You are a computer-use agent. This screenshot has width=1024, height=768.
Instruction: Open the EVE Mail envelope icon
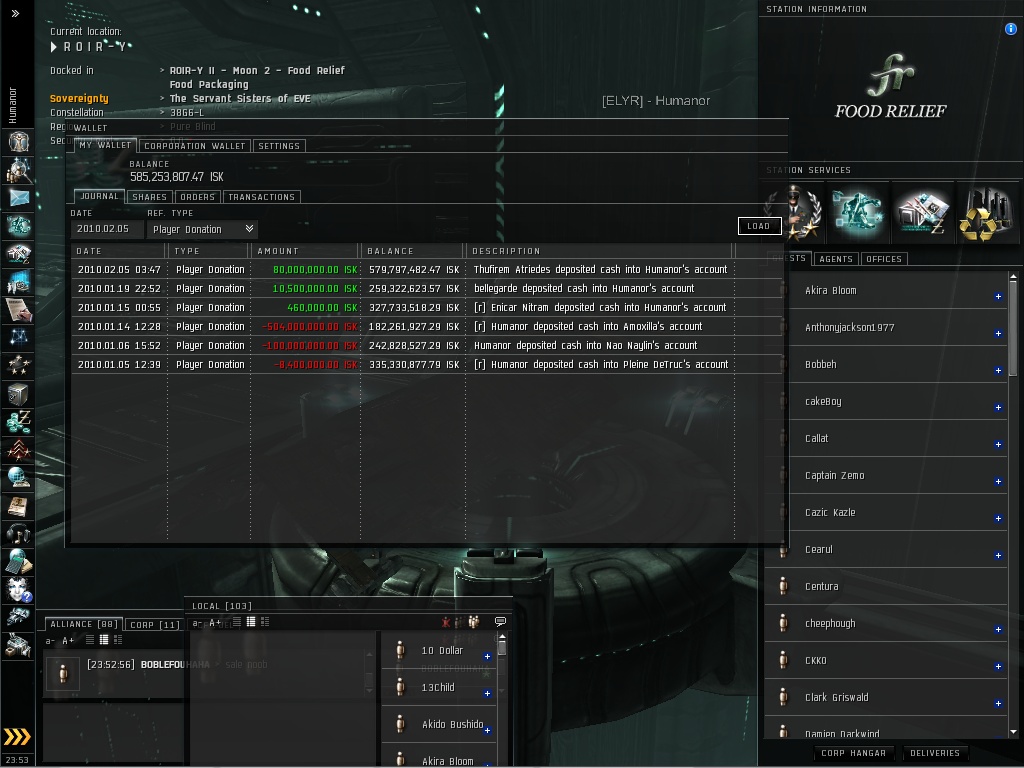click(18, 197)
